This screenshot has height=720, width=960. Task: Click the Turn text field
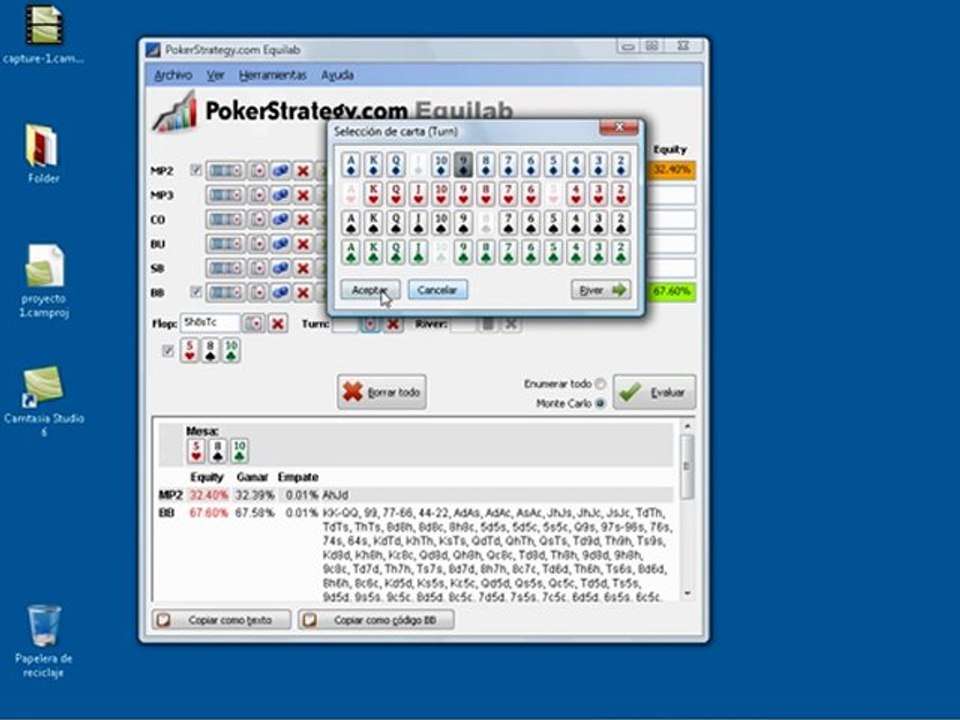click(x=345, y=324)
